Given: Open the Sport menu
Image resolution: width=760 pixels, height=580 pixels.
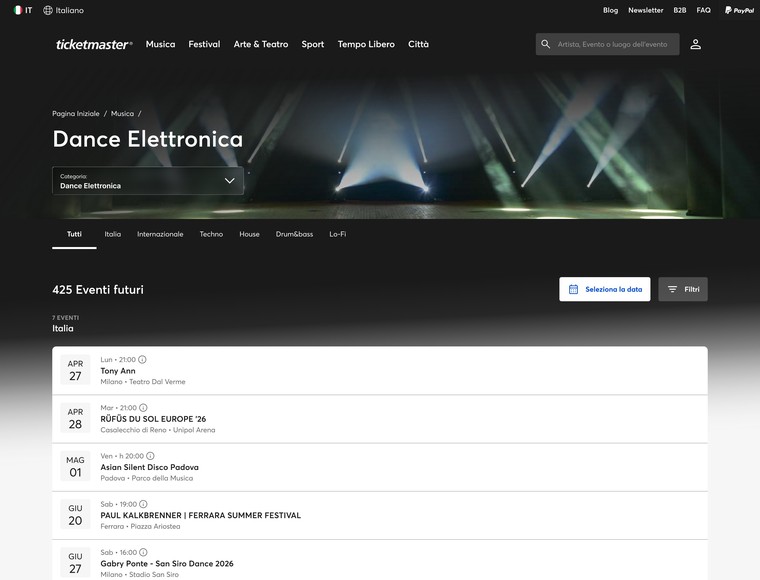Looking at the screenshot, I should point(313,44).
